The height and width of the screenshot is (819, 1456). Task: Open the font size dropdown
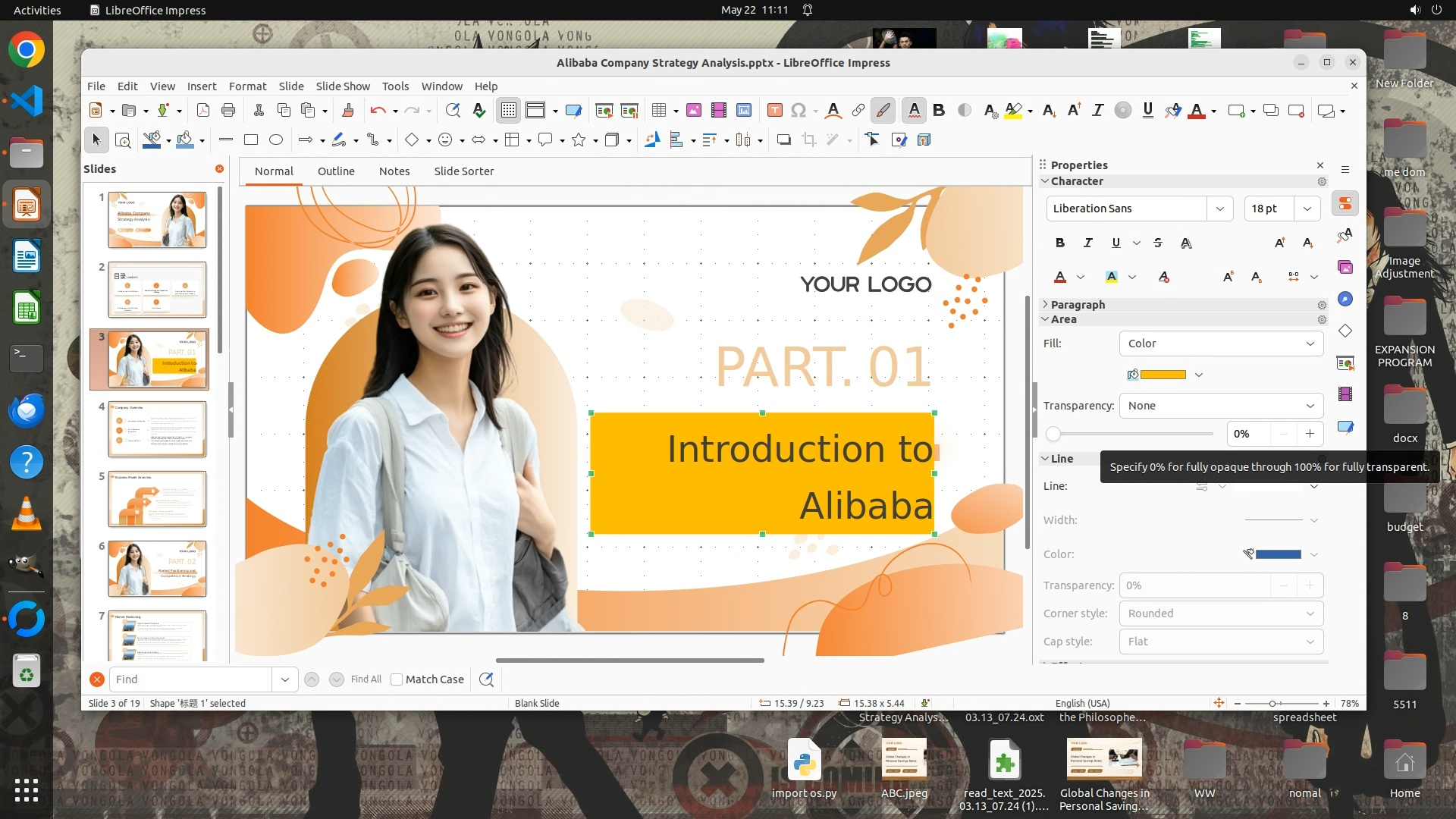pyautogui.click(x=1307, y=209)
